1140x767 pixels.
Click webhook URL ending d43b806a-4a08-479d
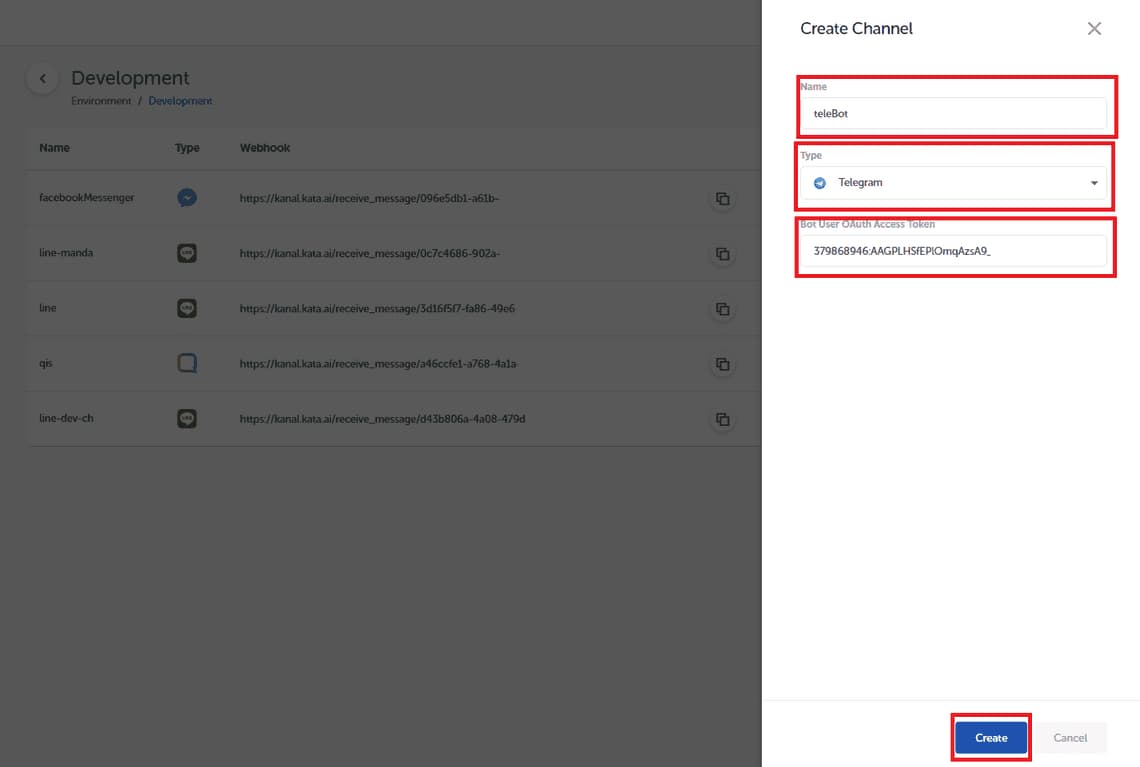[x=382, y=419]
